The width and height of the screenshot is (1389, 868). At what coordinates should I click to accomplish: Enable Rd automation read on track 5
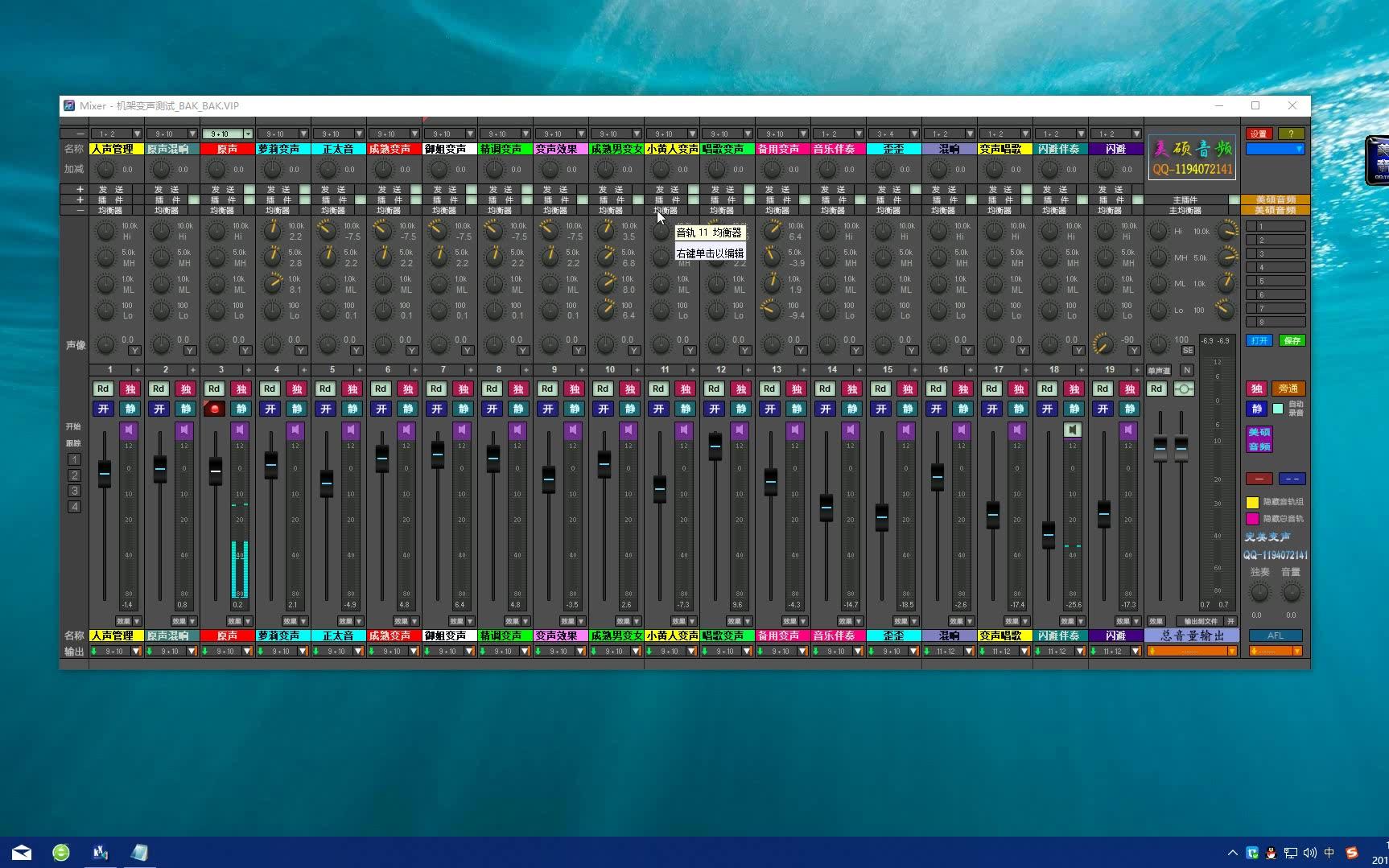tap(325, 389)
